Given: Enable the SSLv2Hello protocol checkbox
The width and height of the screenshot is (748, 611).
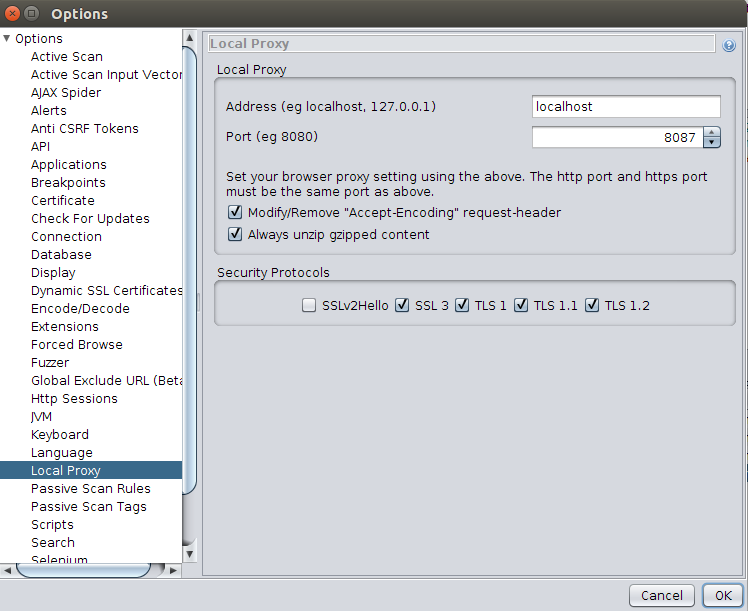Looking at the screenshot, I should coord(309,305).
